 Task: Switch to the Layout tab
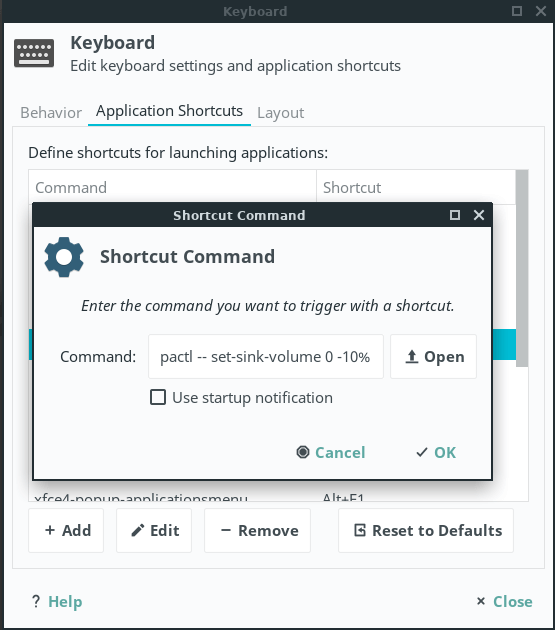(281, 112)
